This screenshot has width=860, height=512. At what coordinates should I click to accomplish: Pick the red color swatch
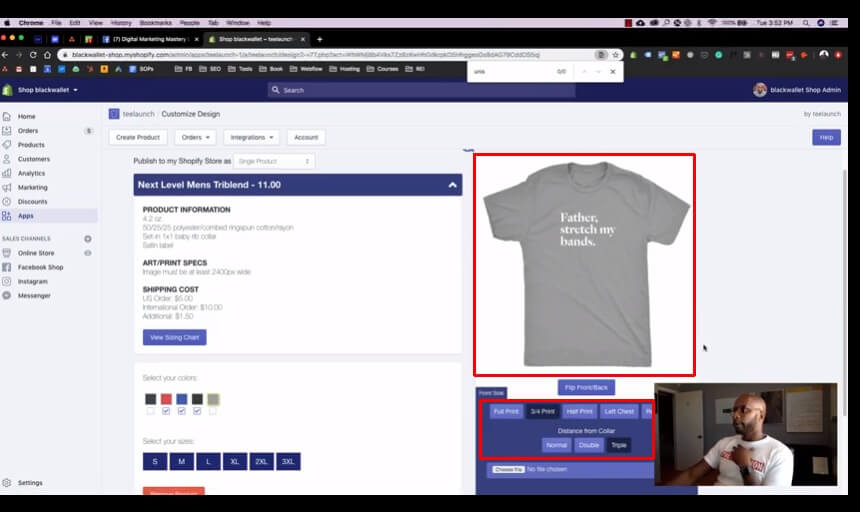pos(166,399)
